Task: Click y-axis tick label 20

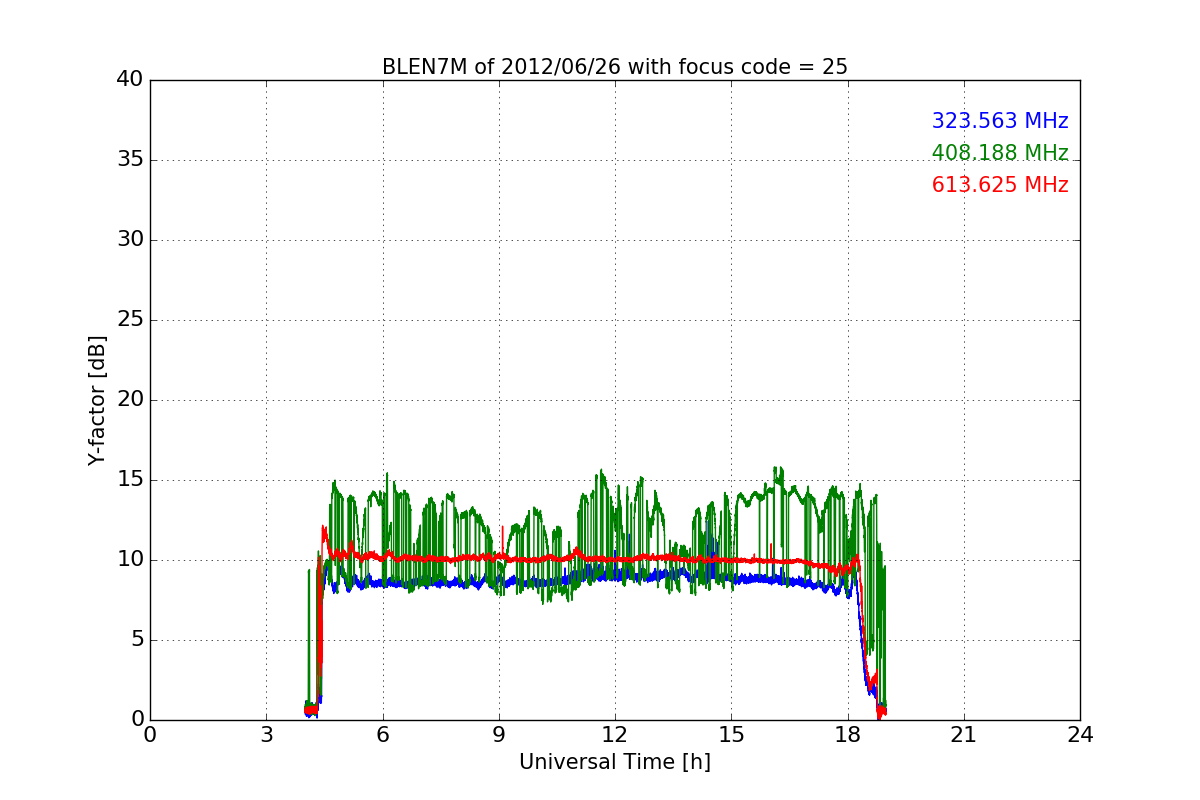Action: click(130, 400)
